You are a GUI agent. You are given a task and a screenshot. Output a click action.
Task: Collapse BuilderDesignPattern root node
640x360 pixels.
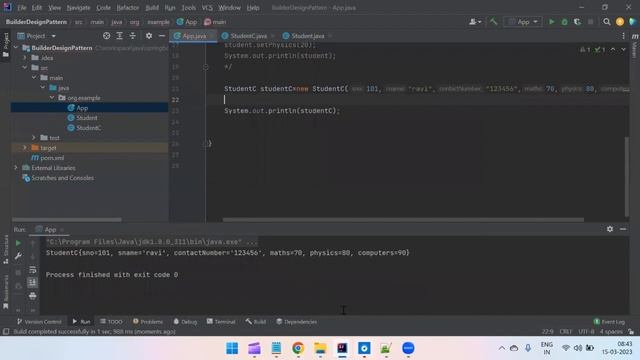16,48
